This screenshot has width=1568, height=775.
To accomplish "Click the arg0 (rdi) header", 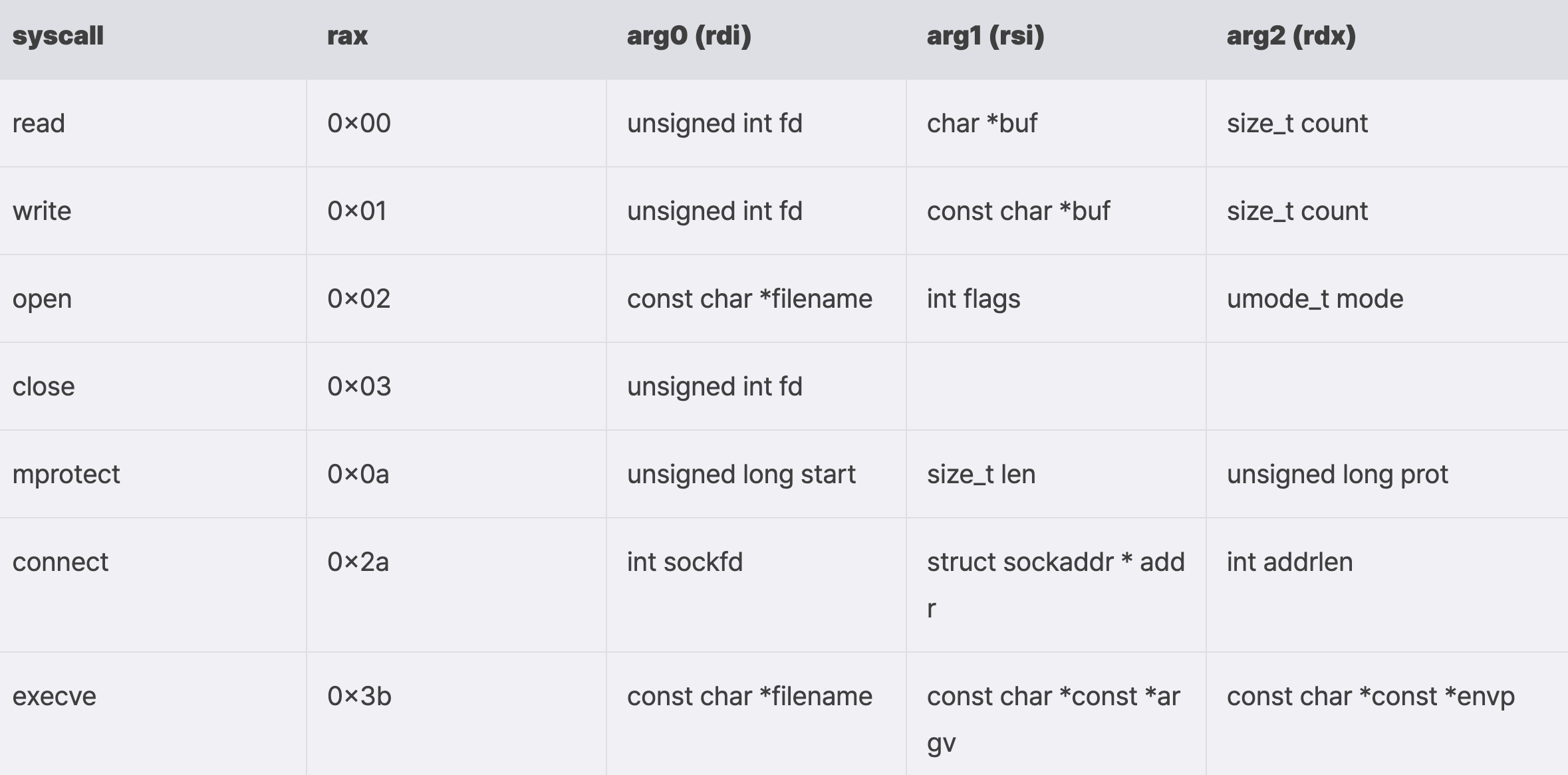I will tap(689, 36).
